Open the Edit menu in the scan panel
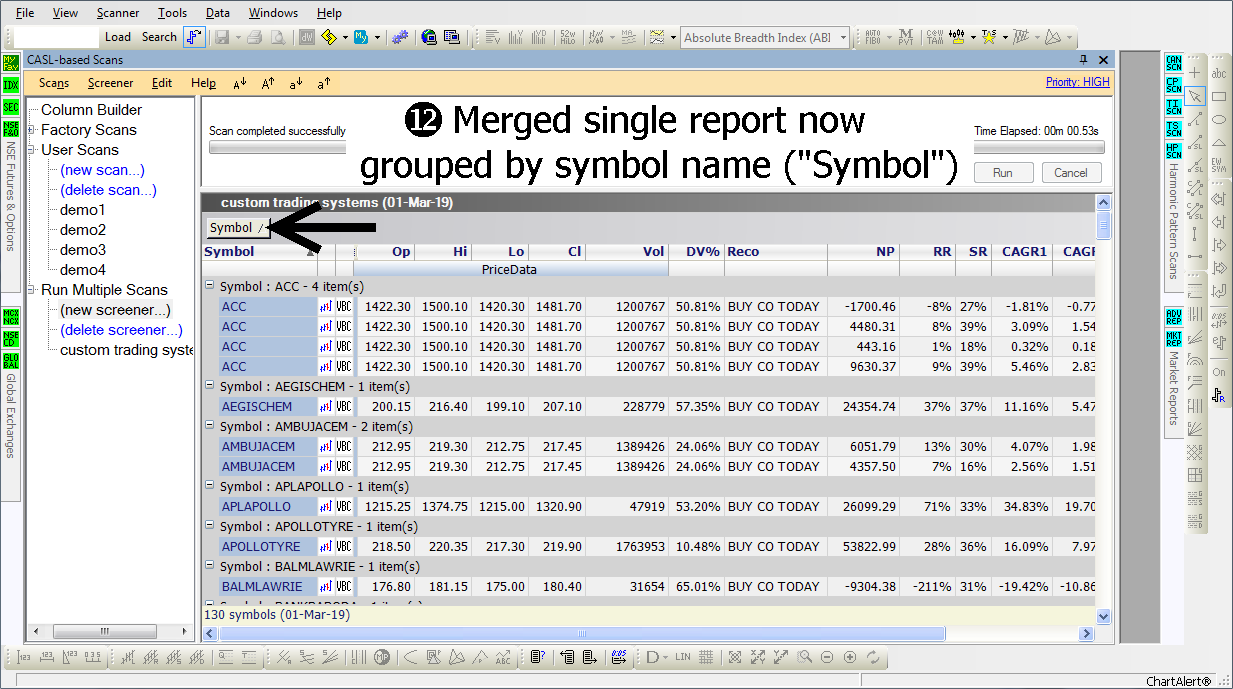 coord(162,83)
